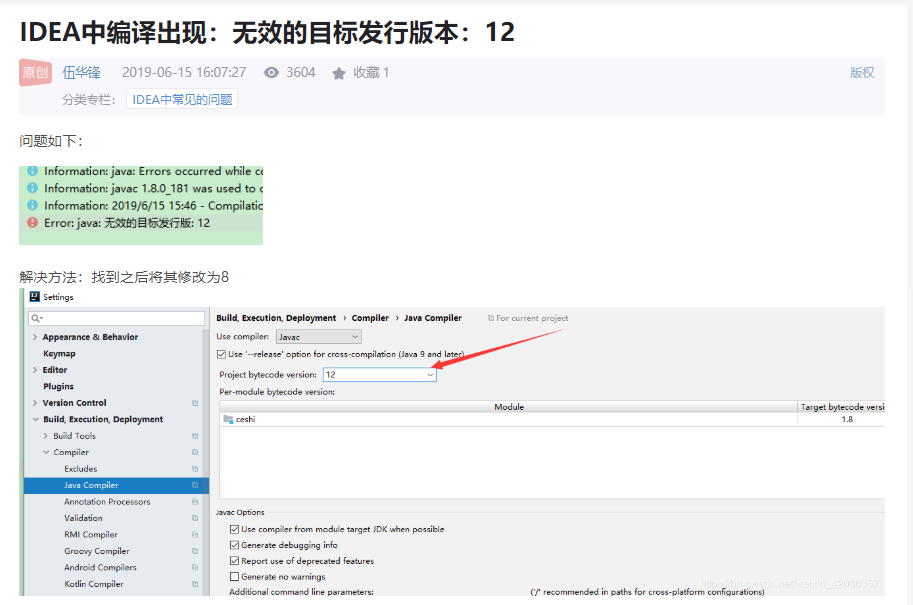The image size is (913, 605).
Task: Open IDEA中常见的问题 category link
Action: coord(182,100)
